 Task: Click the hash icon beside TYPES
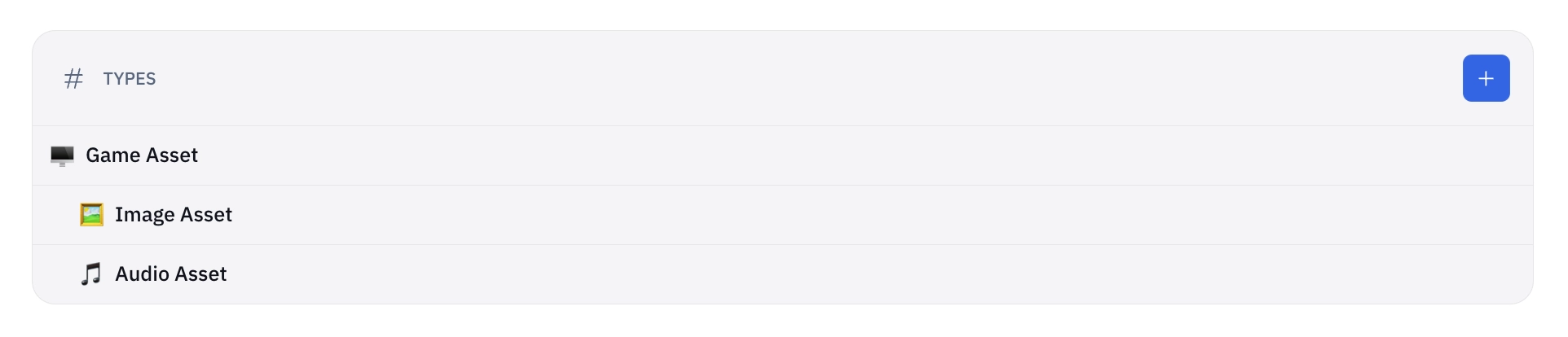[73, 79]
